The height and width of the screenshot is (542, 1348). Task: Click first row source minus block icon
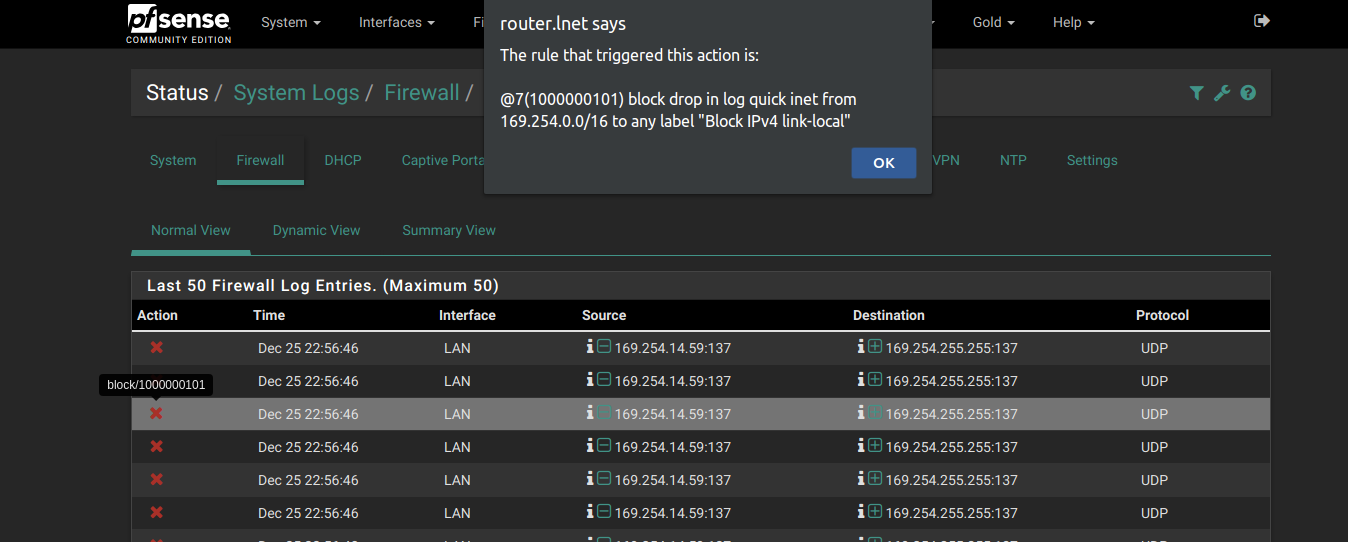coord(604,347)
